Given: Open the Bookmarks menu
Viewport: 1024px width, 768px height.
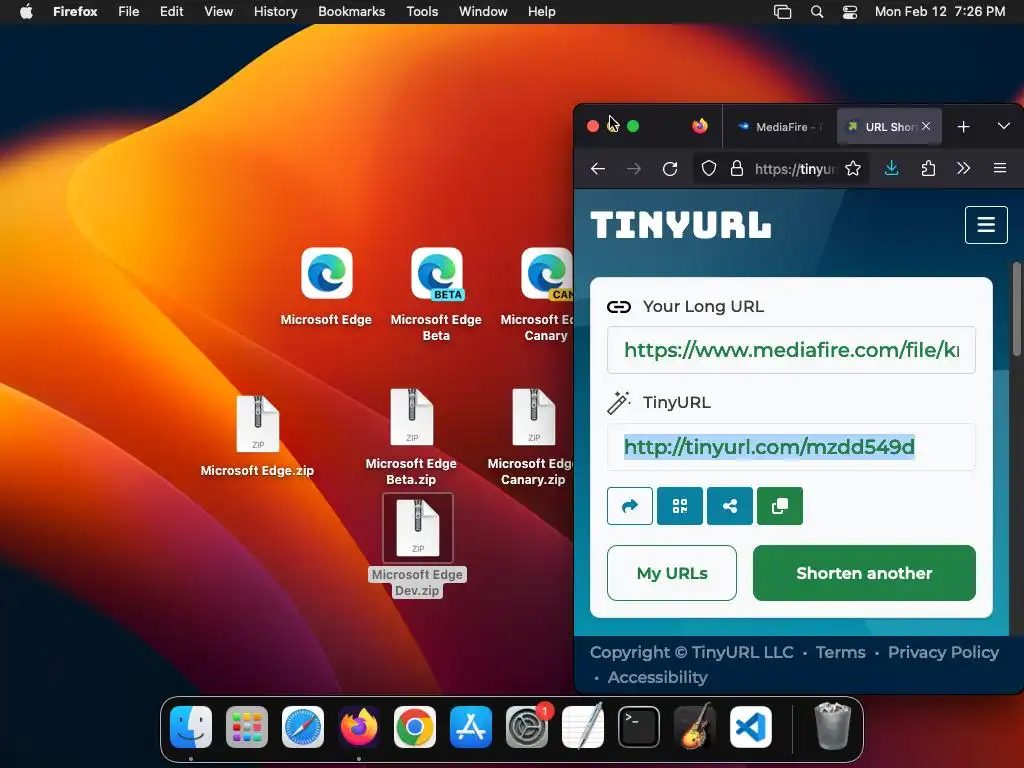Looking at the screenshot, I should 351,12.
